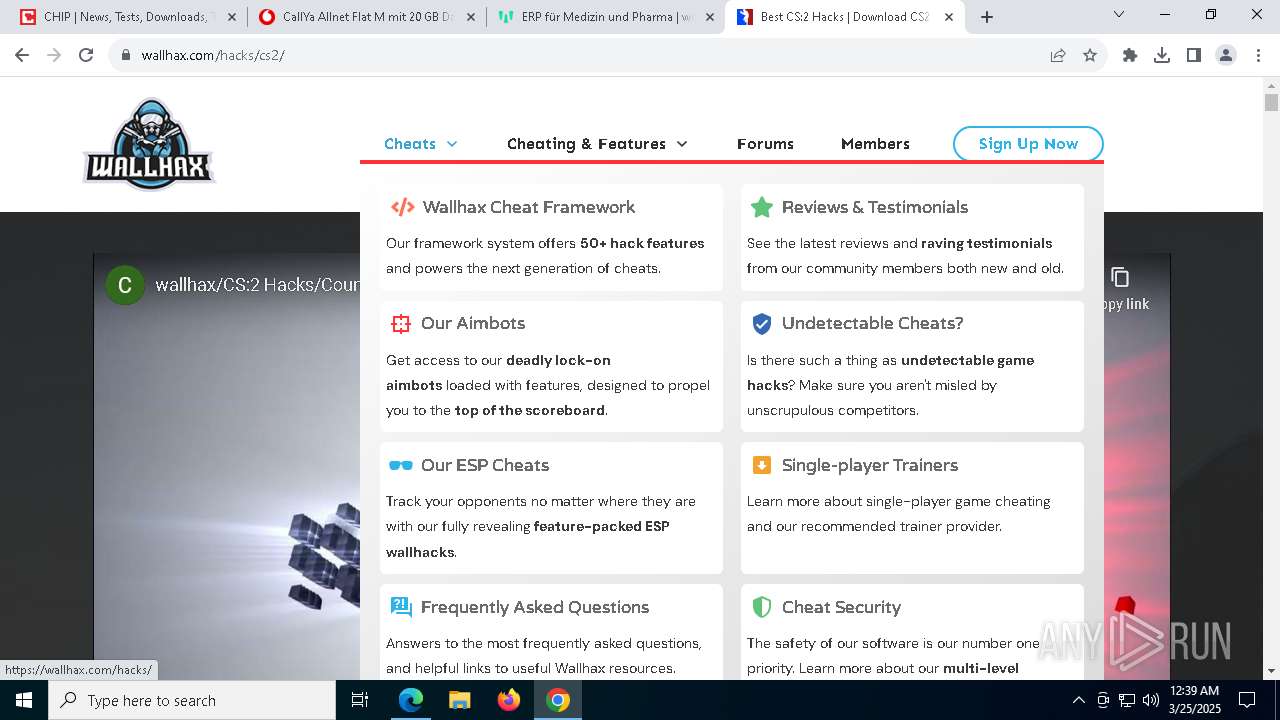Toggle the browser side panel
Image resolution: width=1280 pixels, height=720 pixels.
click(1194, 55)
